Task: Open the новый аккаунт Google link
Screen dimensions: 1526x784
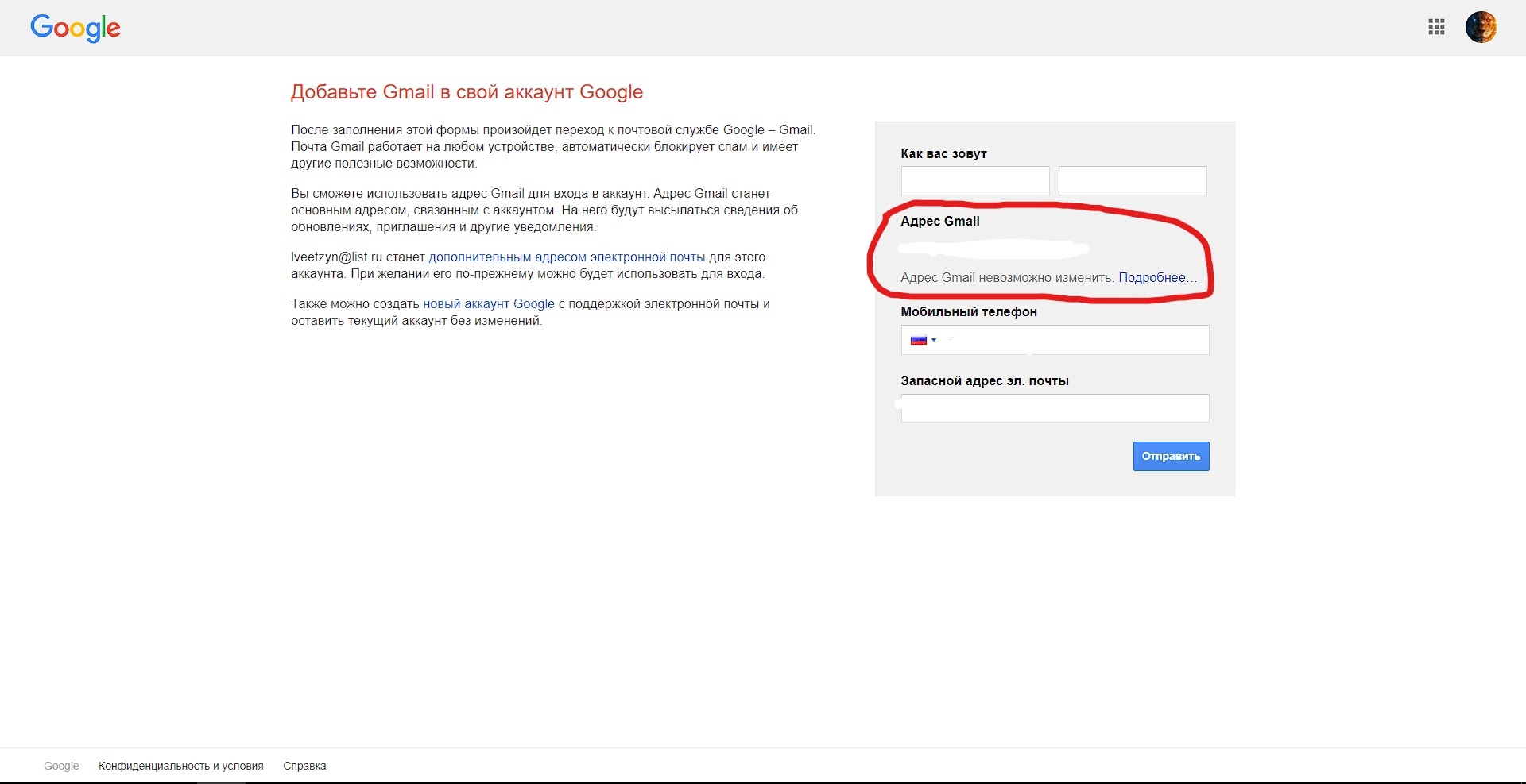Action: tap(489, 304)
